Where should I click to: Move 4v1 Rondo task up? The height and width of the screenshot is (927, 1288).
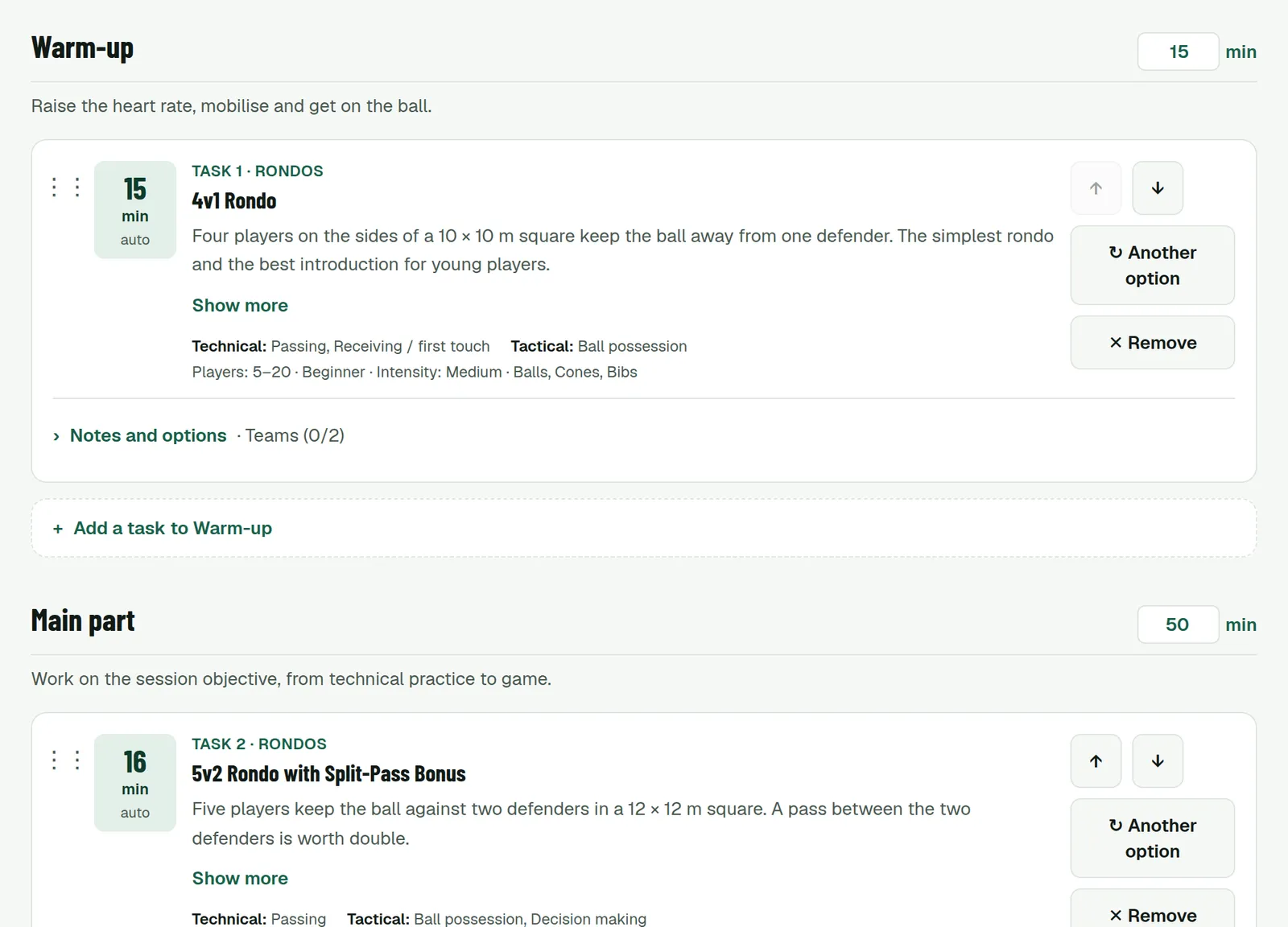(x=1096, y=188)
